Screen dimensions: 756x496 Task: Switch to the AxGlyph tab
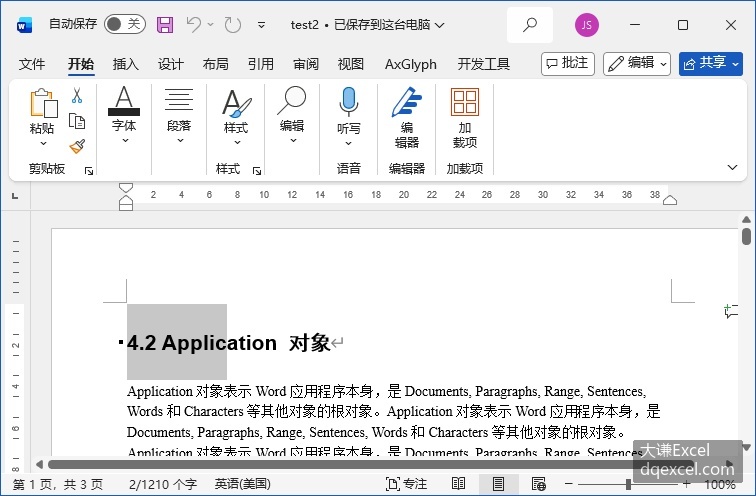coord(411,64)
